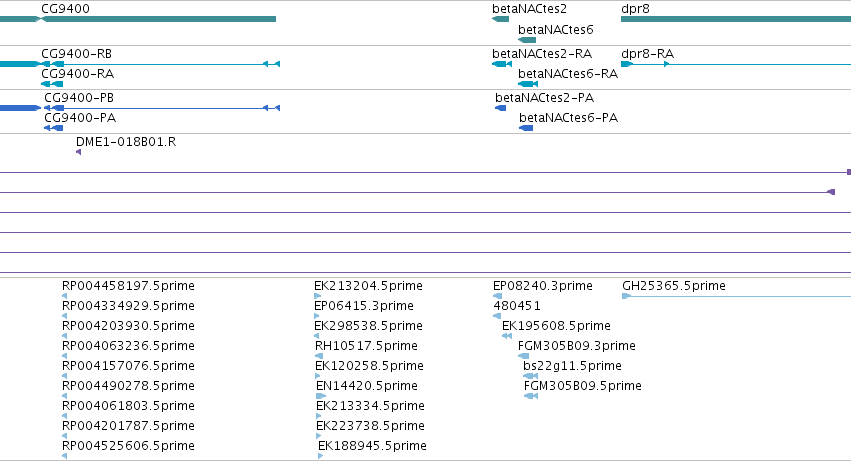Select the FGM305B09.3prime EST glyph
Viewport: 851px width, 461px height.
click(523, 356)
